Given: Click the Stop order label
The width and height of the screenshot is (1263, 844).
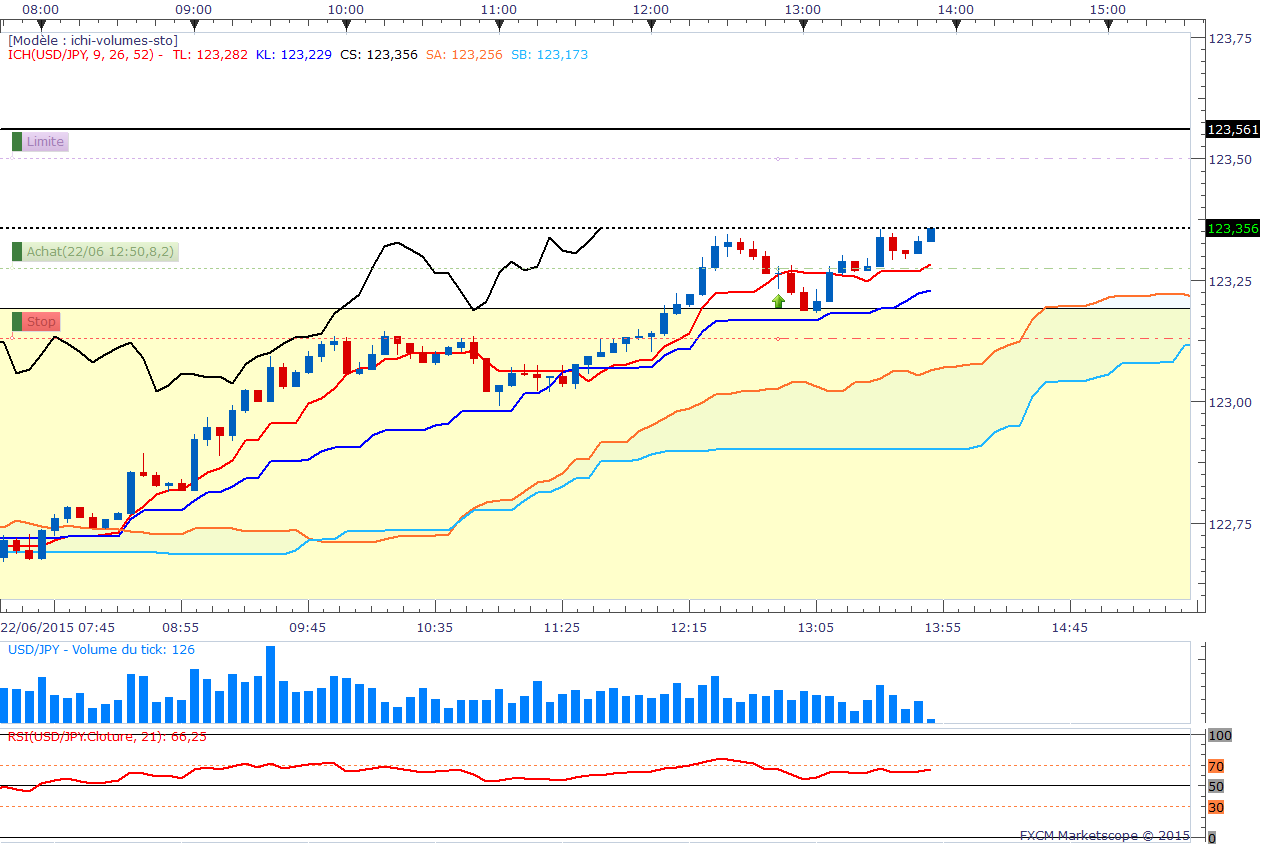Looking at the screenshot, I should 42,322.
